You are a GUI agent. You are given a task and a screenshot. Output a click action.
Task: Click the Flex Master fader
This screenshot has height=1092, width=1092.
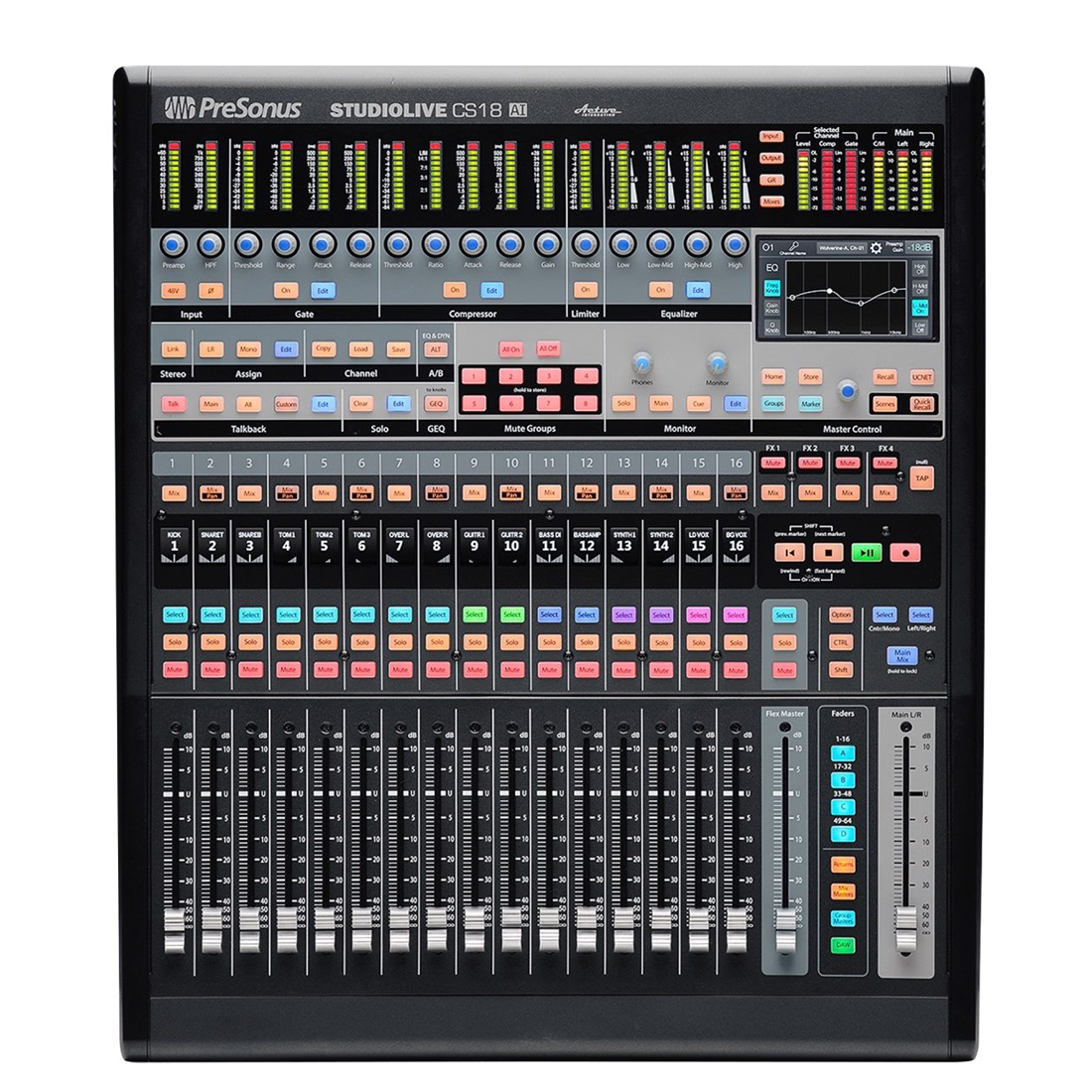click(785, 930)
